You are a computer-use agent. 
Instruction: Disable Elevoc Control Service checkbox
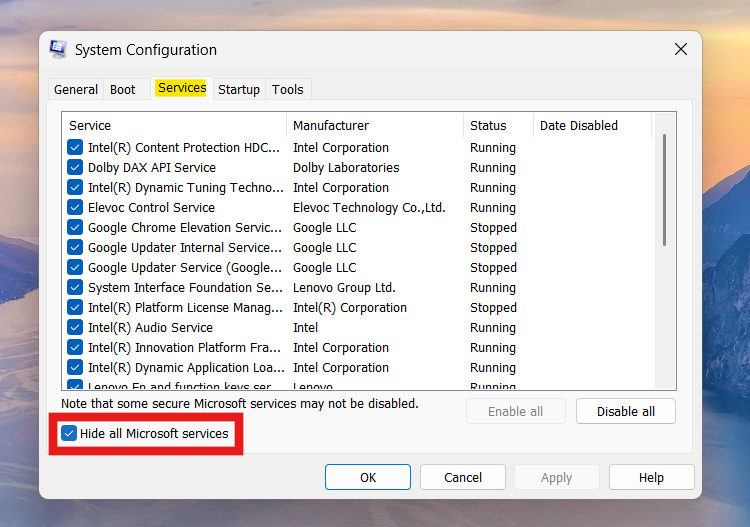75,208
